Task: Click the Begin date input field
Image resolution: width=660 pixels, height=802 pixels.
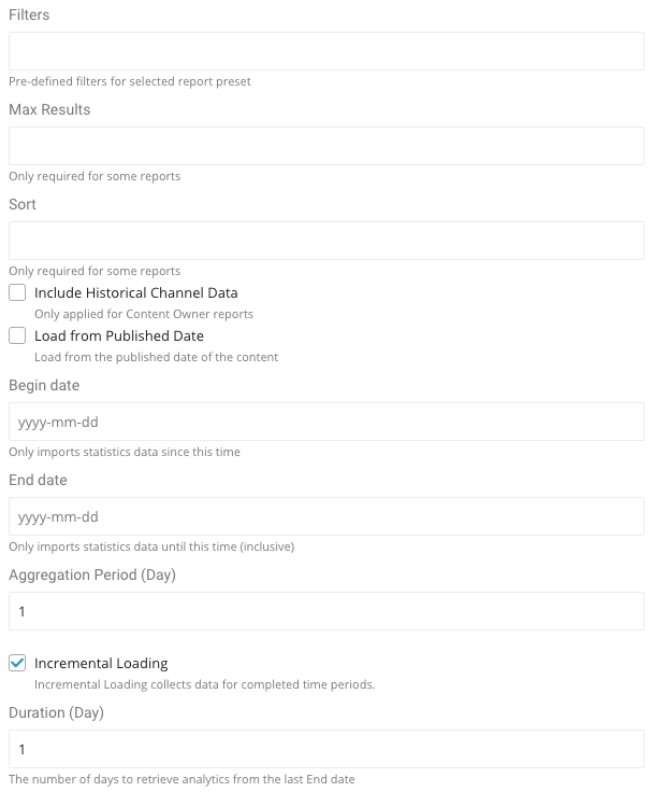Action: pos(326,422)
